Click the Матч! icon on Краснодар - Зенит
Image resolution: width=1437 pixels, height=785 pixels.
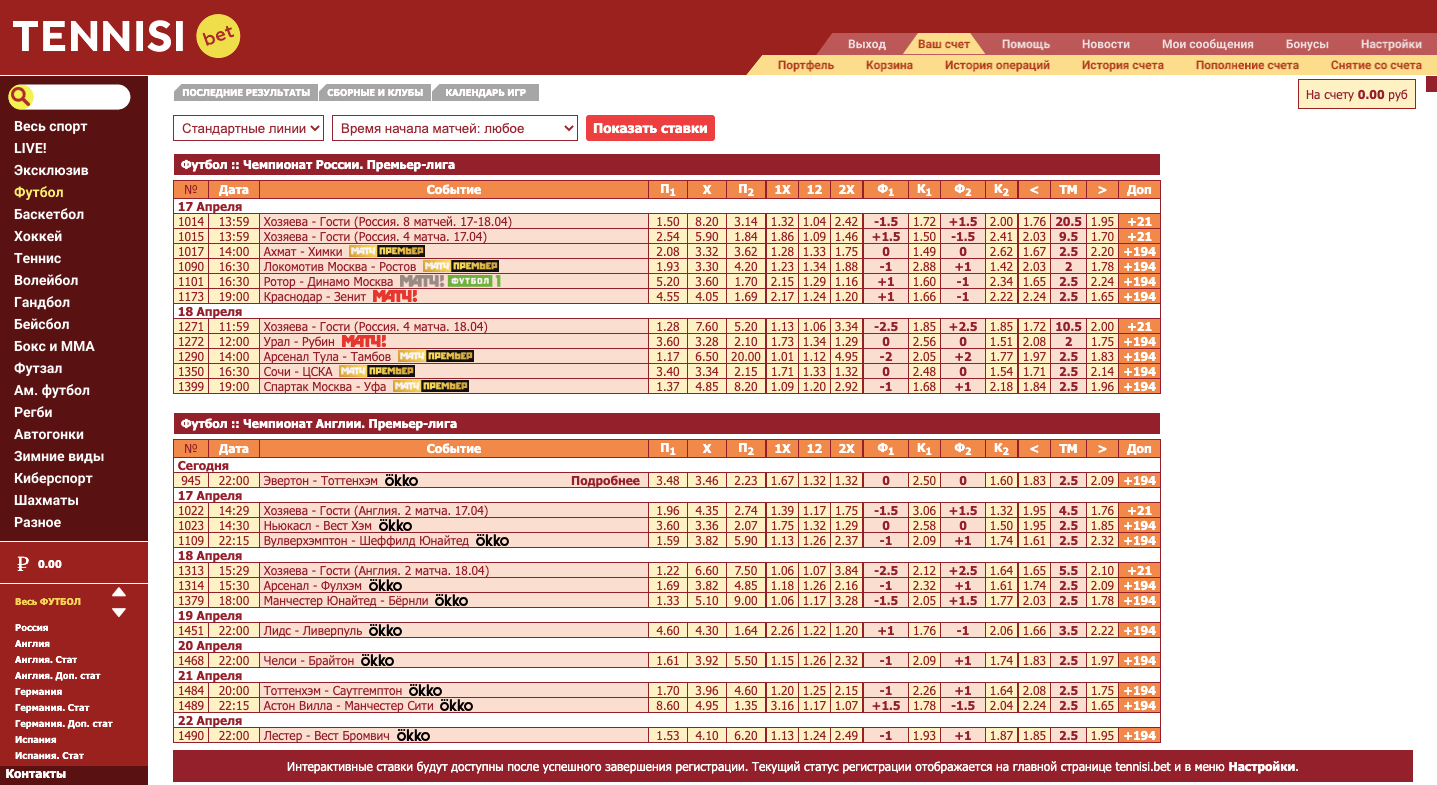394,296
